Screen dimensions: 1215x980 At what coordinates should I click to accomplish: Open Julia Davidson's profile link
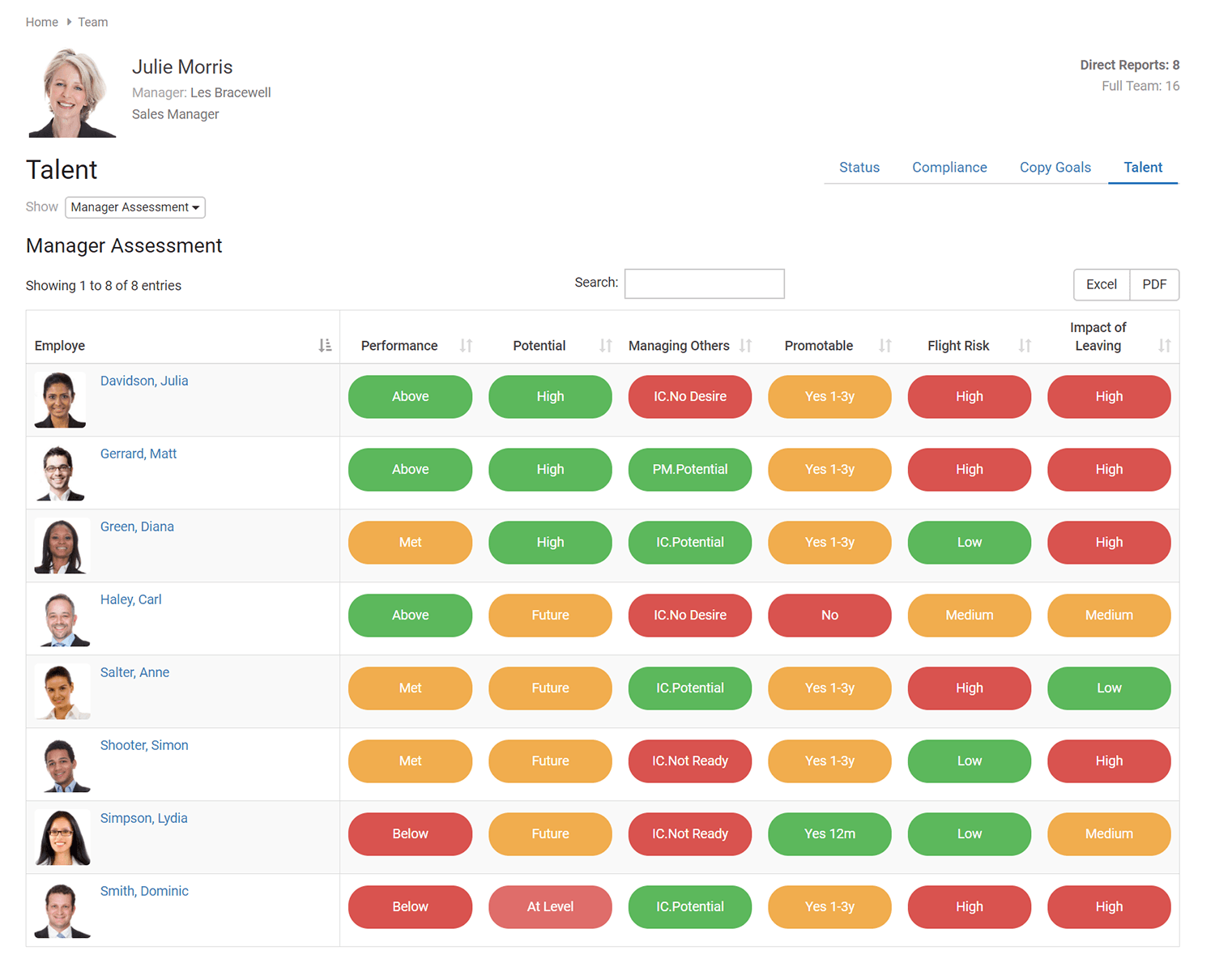[x=143, y=381]
